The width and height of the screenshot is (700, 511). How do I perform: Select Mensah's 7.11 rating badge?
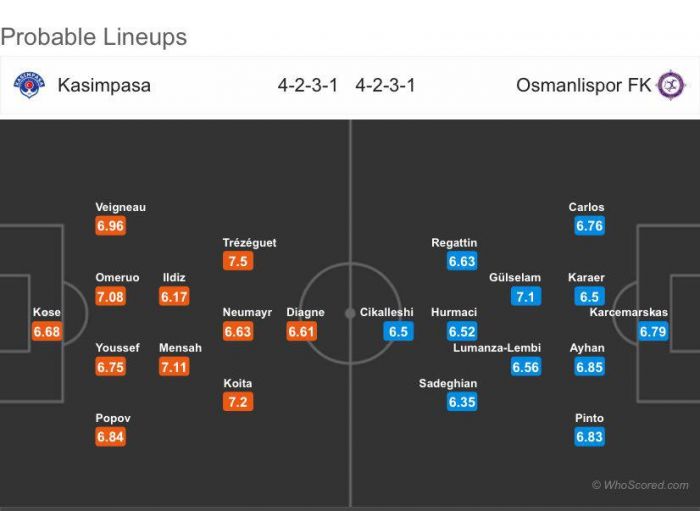[174, 367]
